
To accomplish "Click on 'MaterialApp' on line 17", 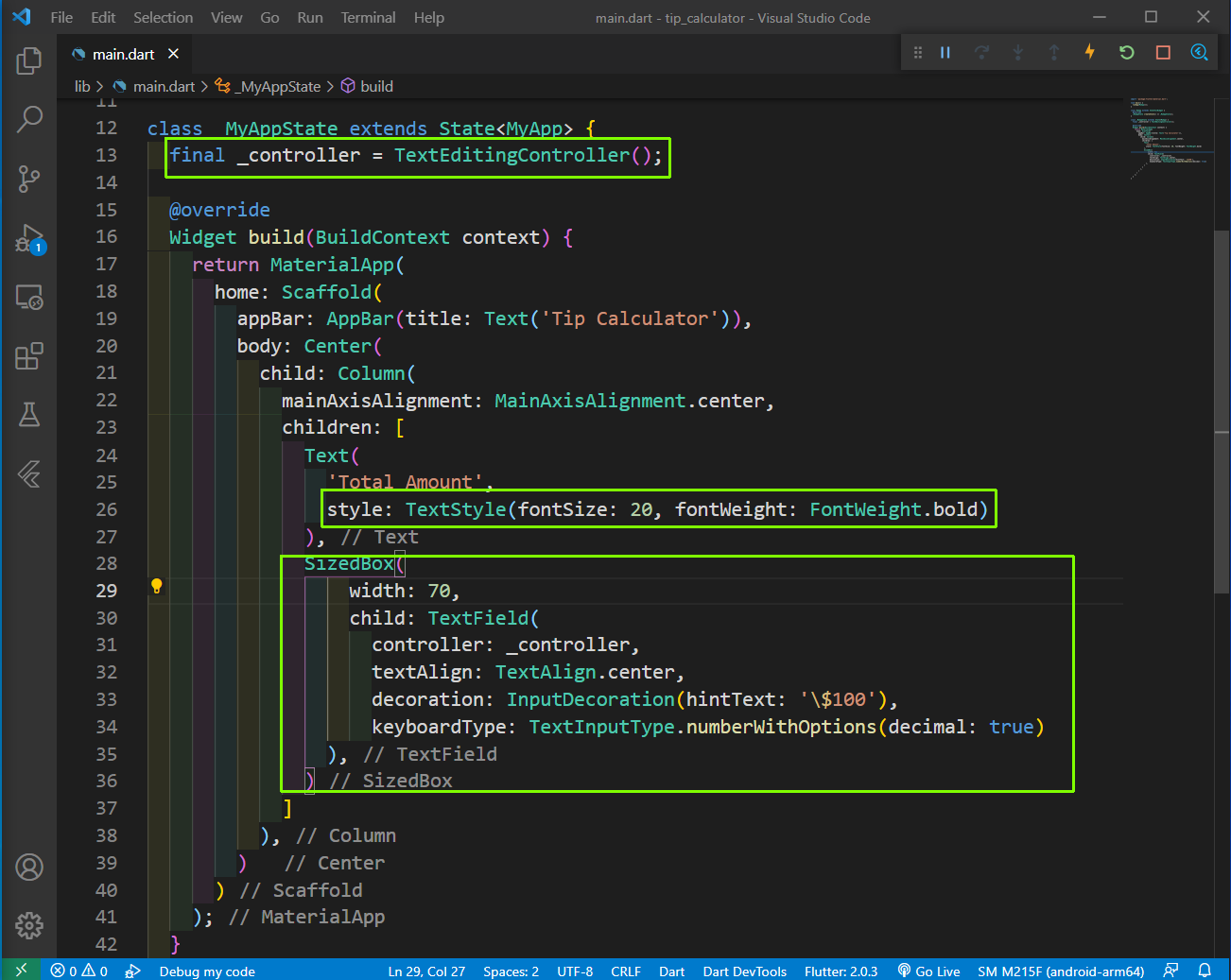I will click(332, 265).
